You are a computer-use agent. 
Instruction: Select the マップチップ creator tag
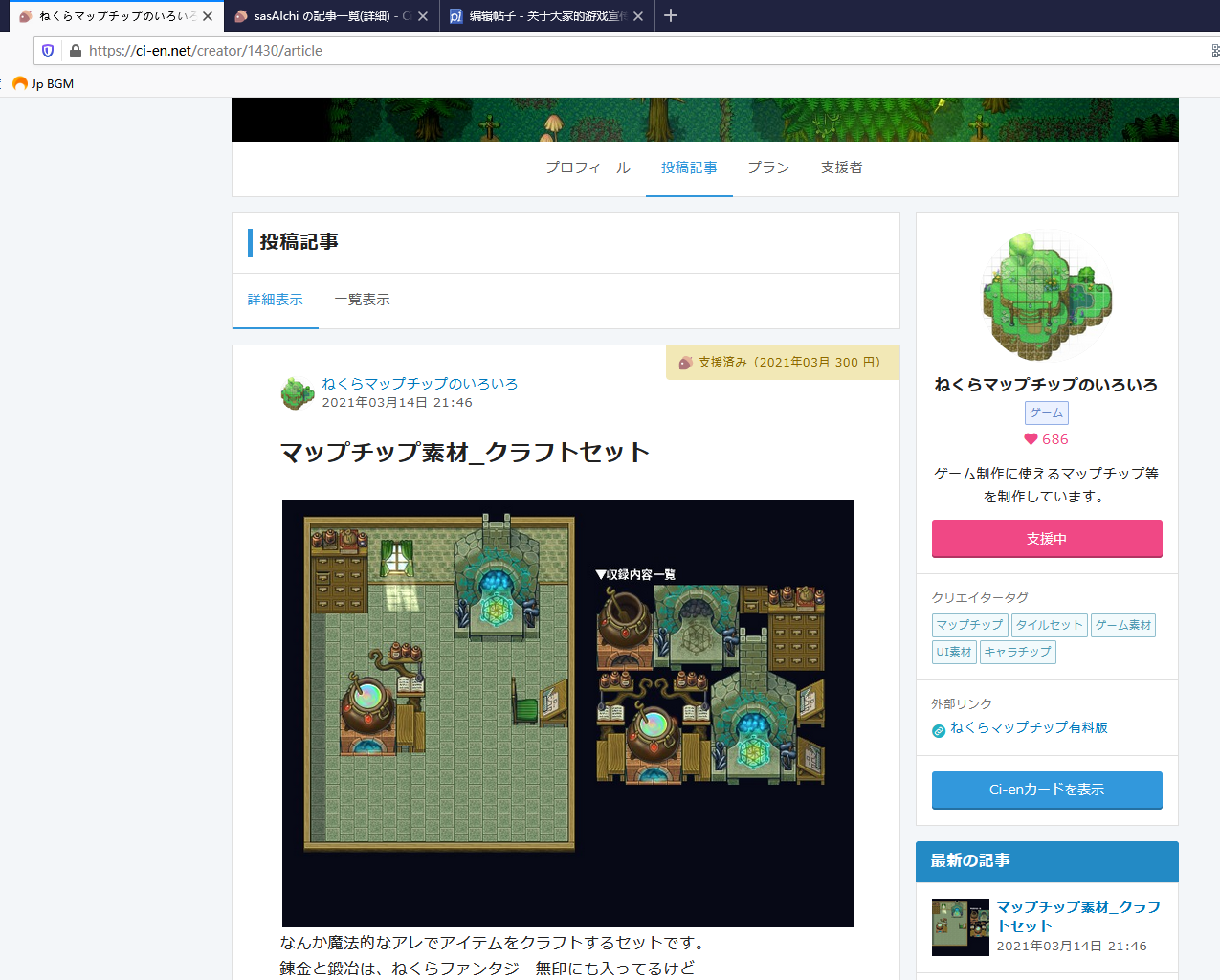click(x=969, y=625)
